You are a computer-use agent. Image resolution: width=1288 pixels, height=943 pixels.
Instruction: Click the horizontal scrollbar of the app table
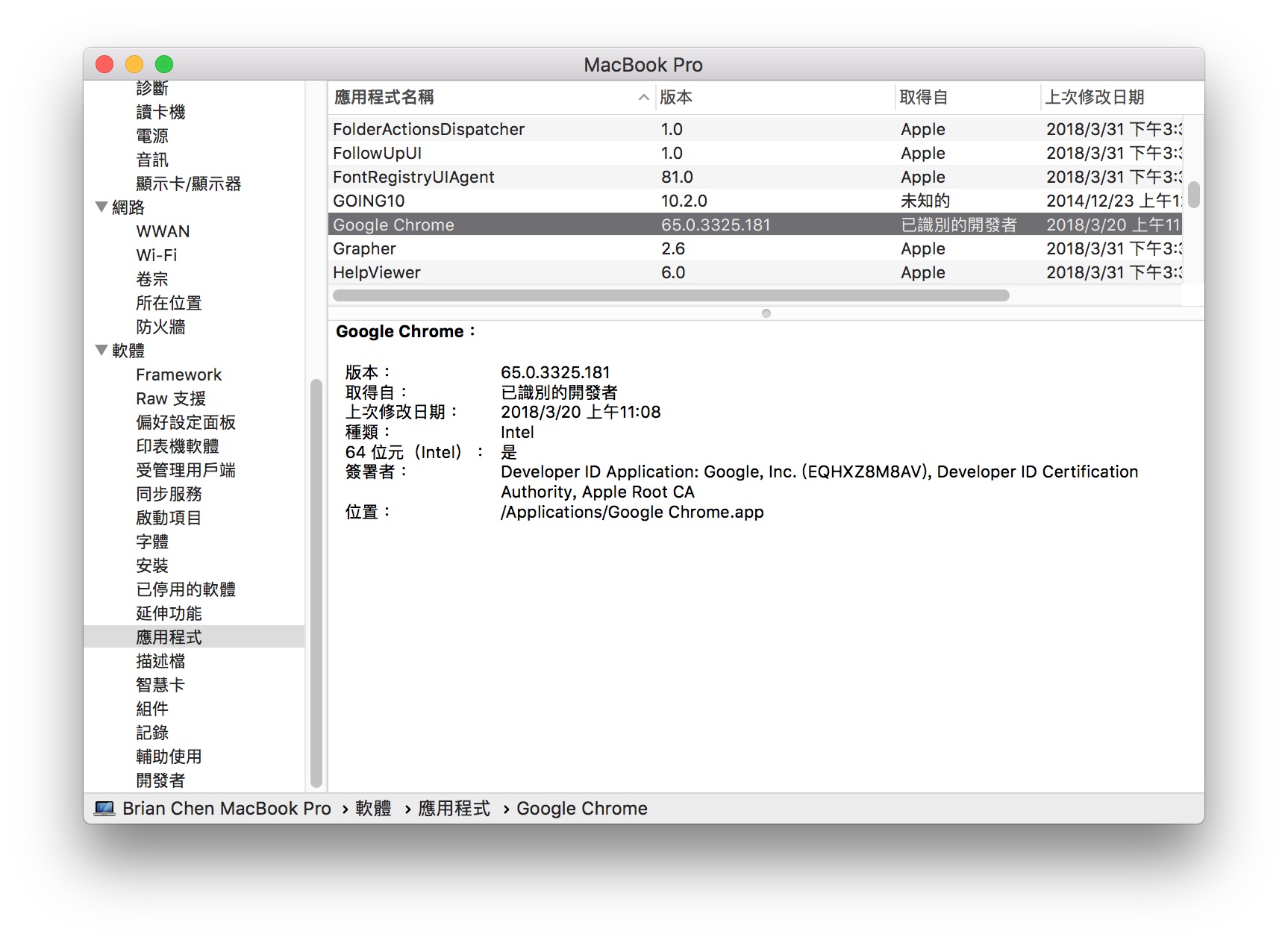[x=671, y=295]
